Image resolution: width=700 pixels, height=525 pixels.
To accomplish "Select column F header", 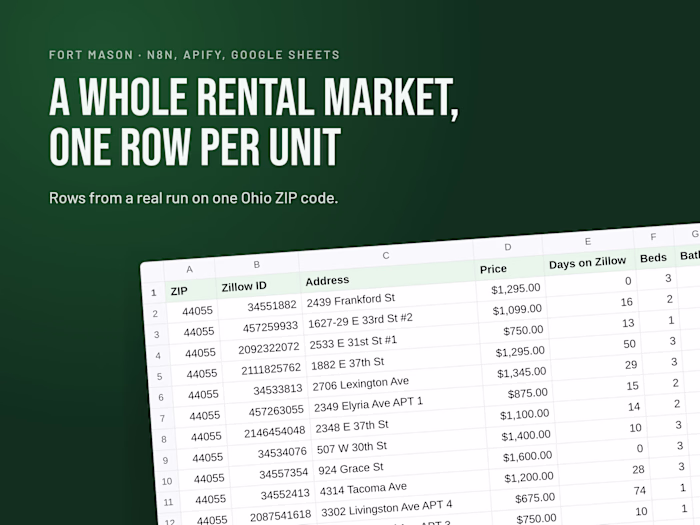I will coord(653,237).
